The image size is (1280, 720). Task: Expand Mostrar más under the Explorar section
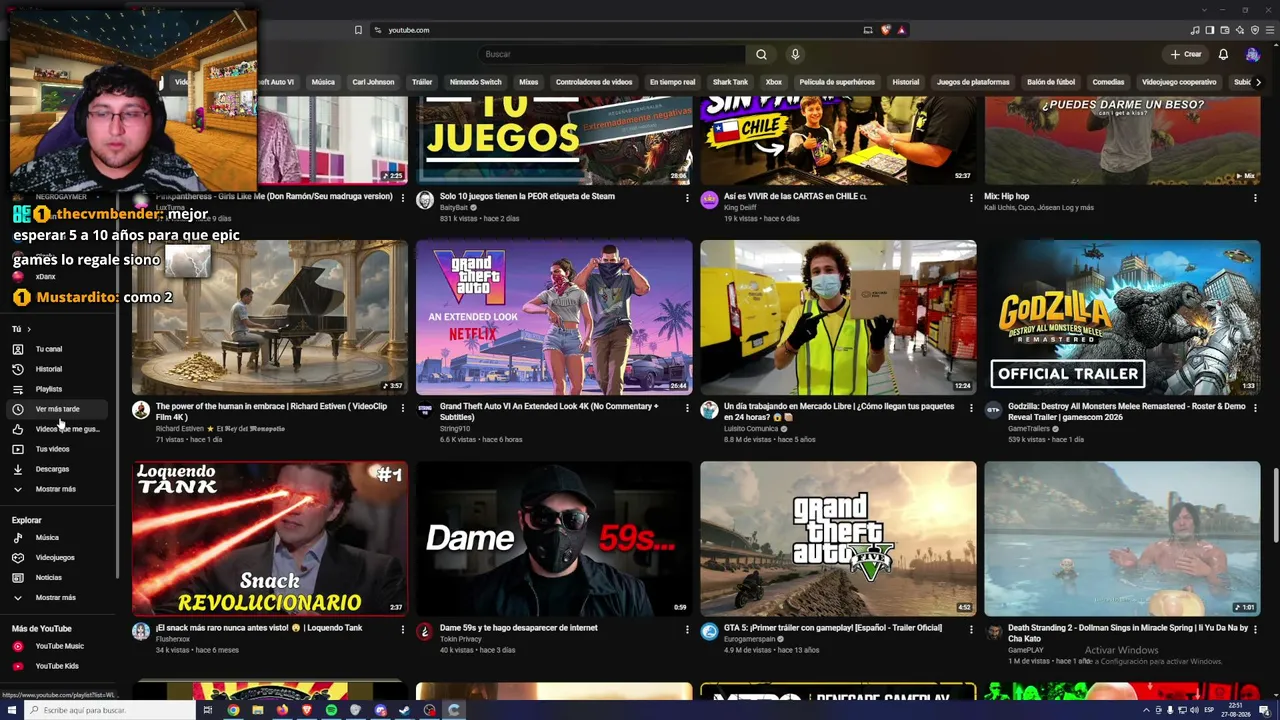(x=55, y=597)
